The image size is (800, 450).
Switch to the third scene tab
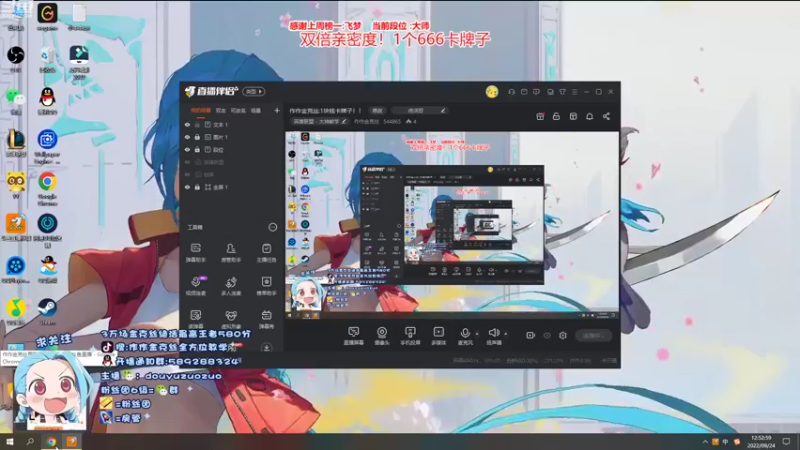pyautogui.click(x=238, y=111)
